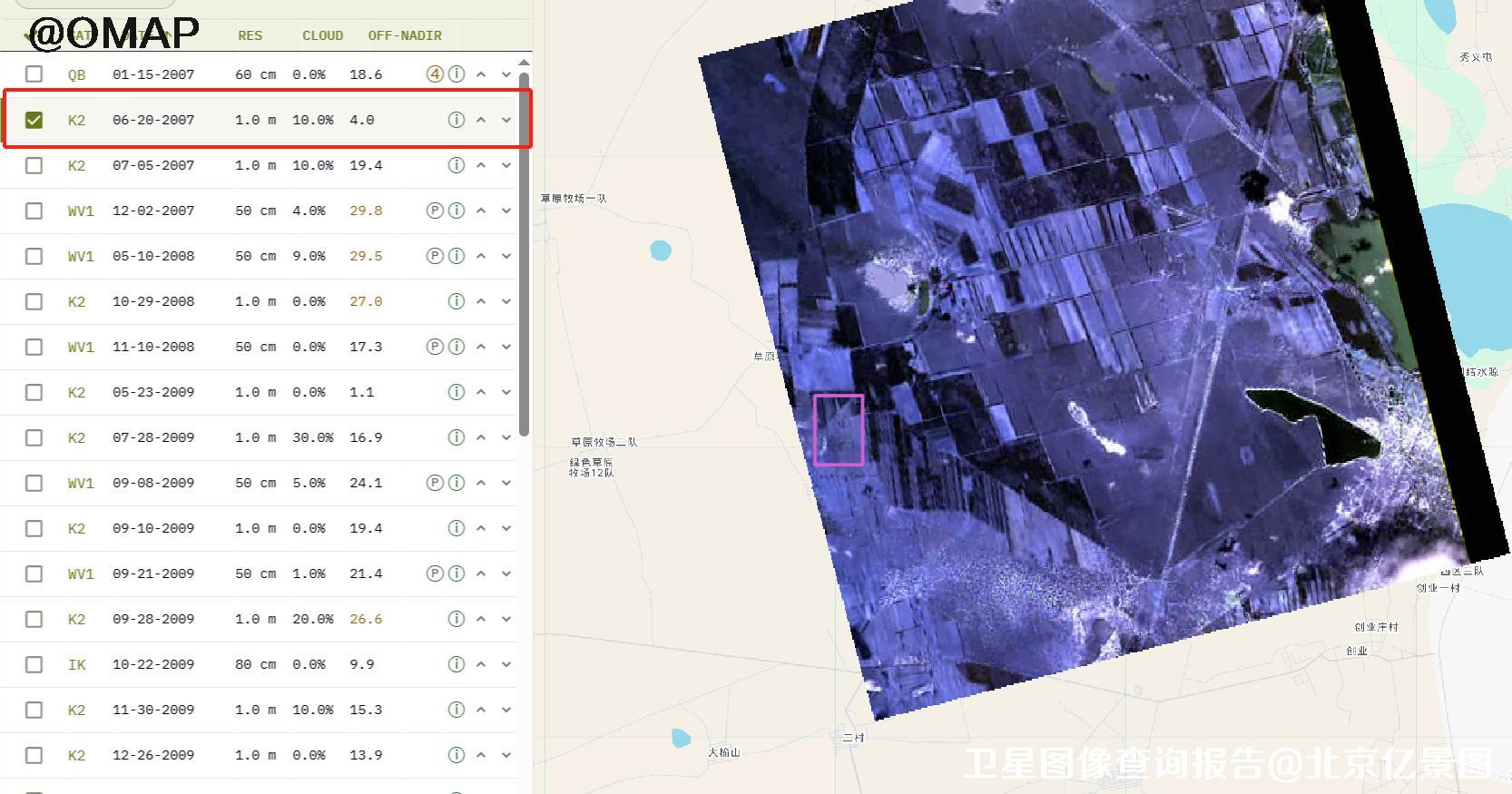
Task: Open info icon for QB 01-15-2007 row
Action: 457,74
